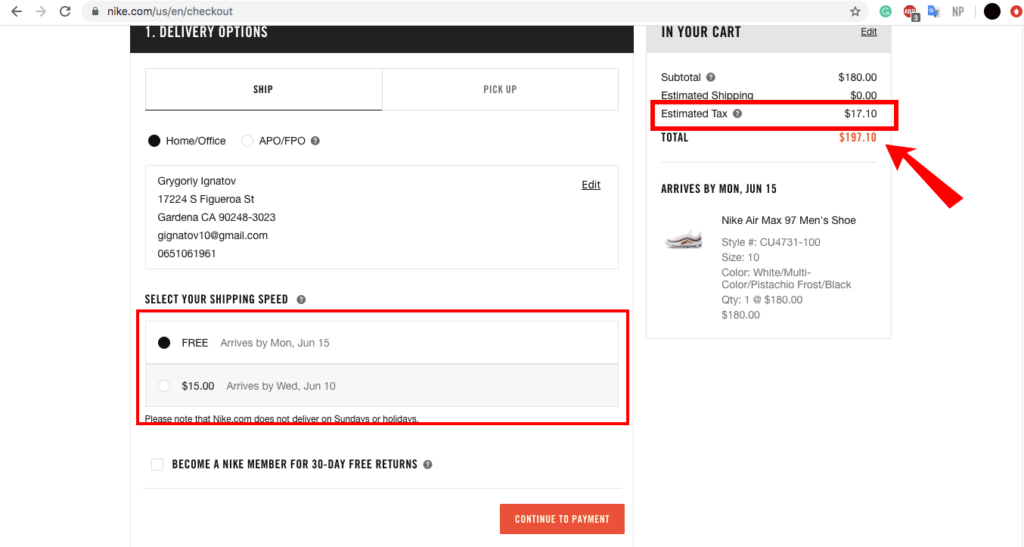The height and width of the screenshot is (547, 1024).
Task: Click the Qty: 1 @ $180.00 line
Action: pos(761,300)
